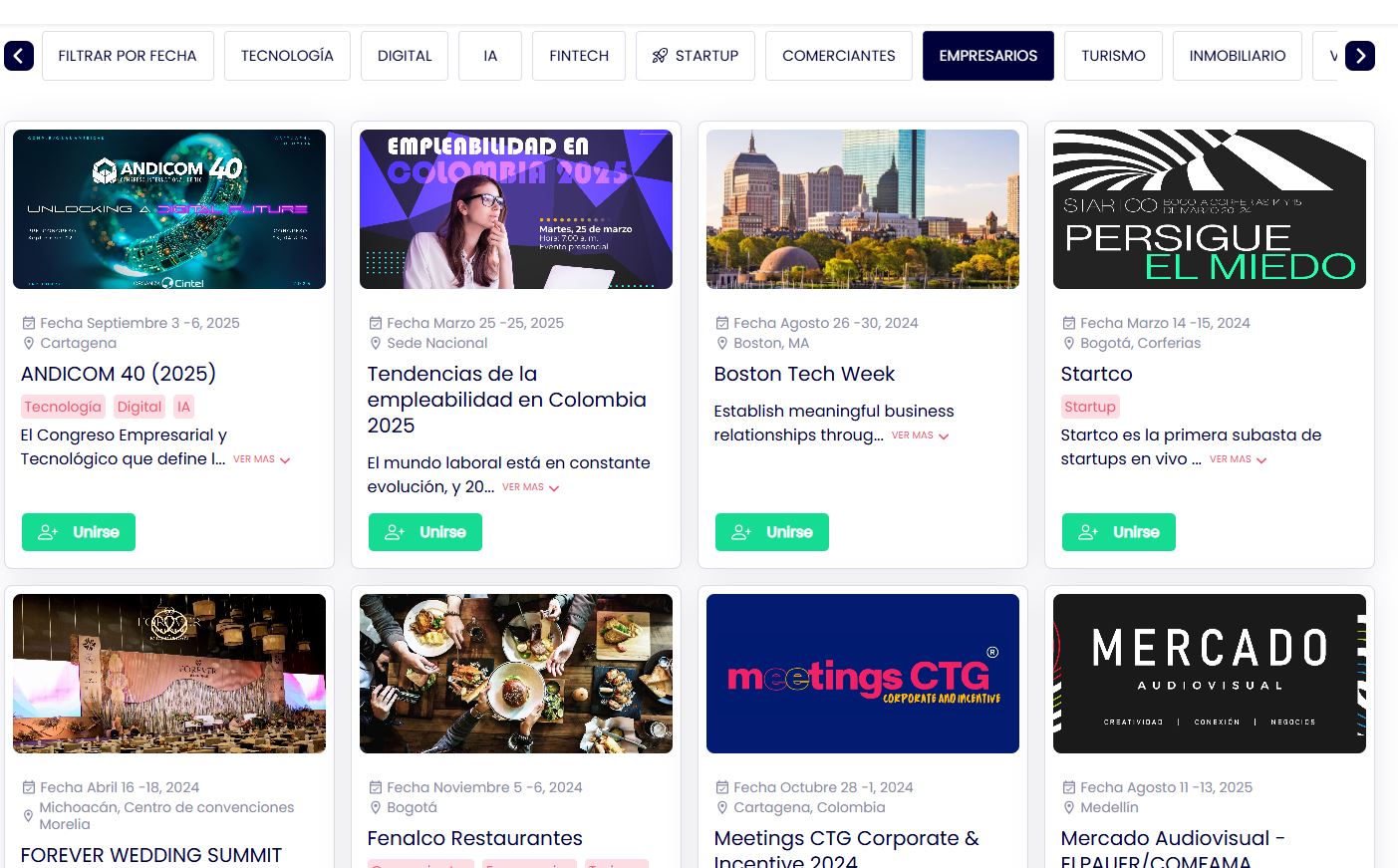Click the Digital tag on ANDICOM 40
1398x868 pixels.
point(140,407)
